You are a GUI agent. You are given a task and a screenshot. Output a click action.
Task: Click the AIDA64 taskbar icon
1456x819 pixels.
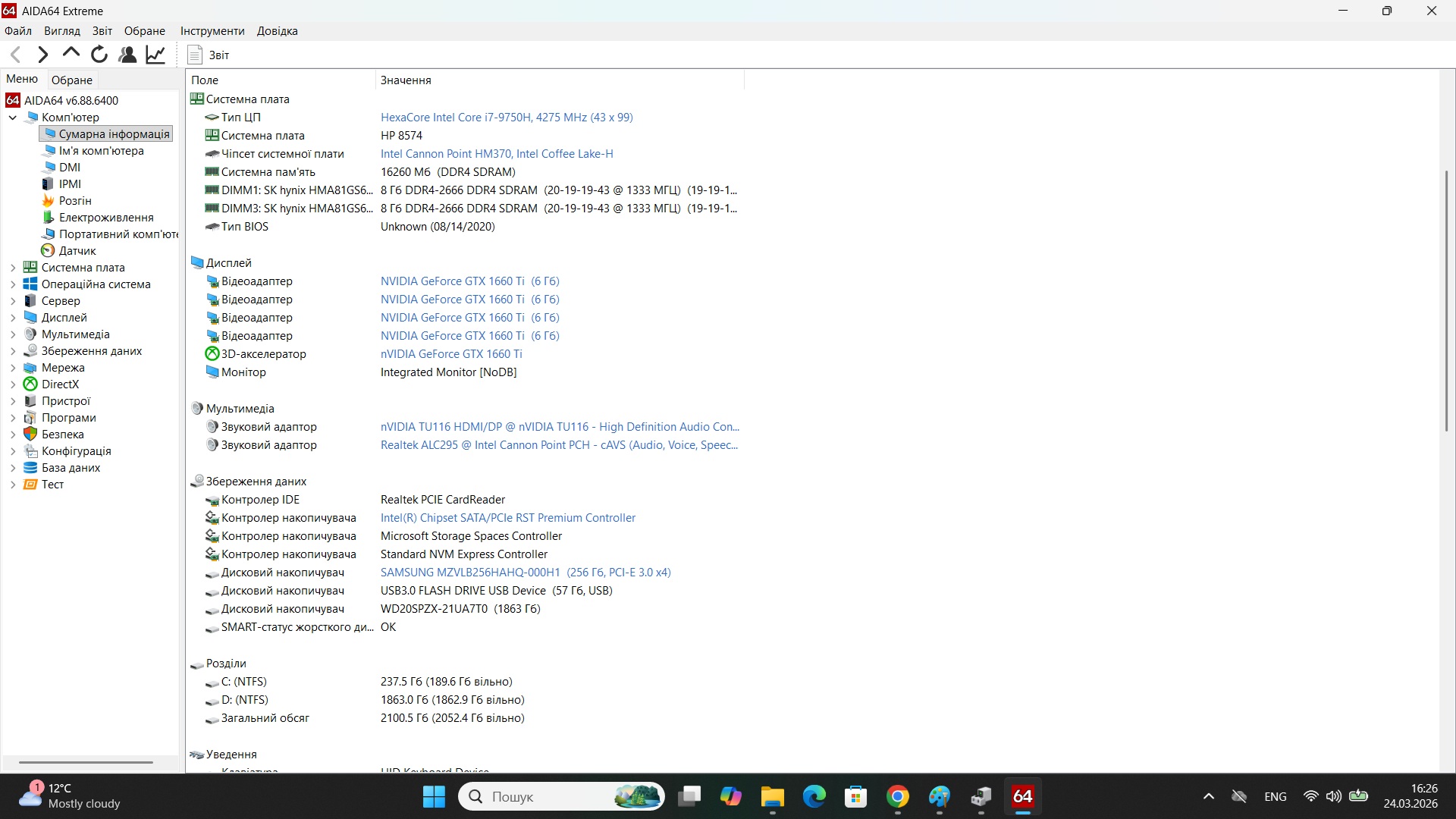point(1022,796)
